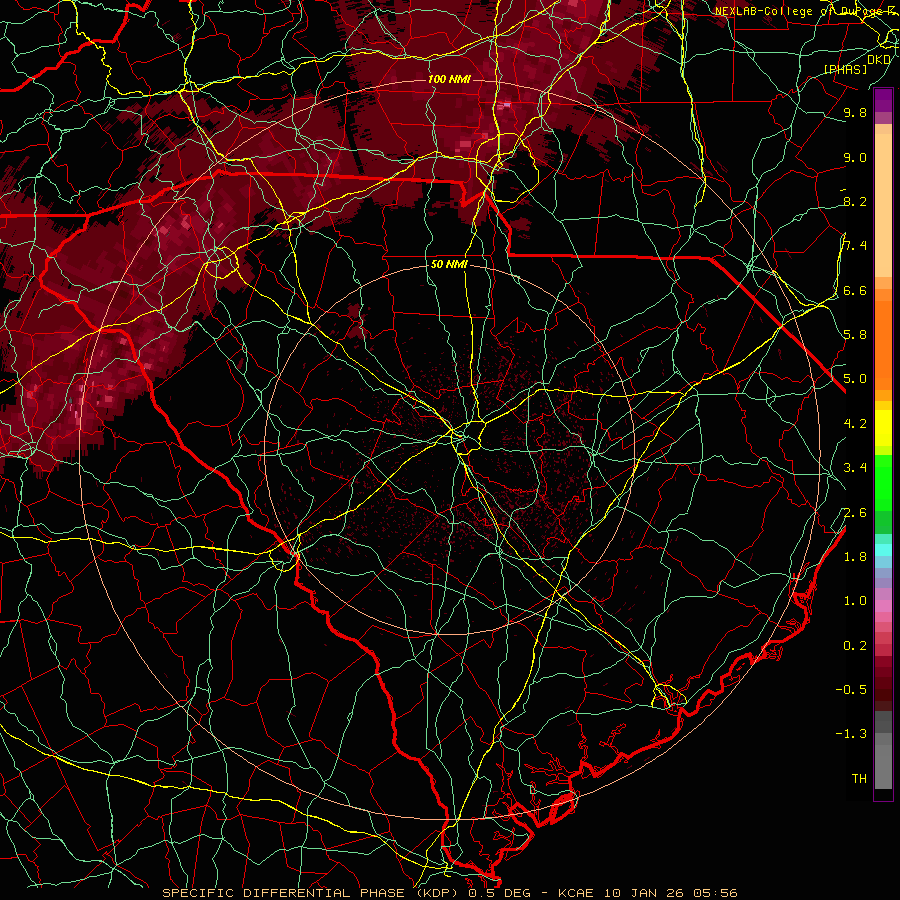The width and height of the screenshot is (900, 900).
Task: Click the -1.3 value on the color scale
Action: (851, 734)
